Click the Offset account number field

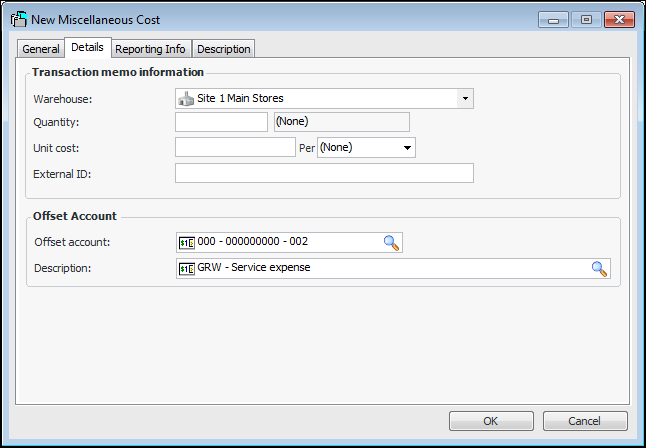[288, 242]
